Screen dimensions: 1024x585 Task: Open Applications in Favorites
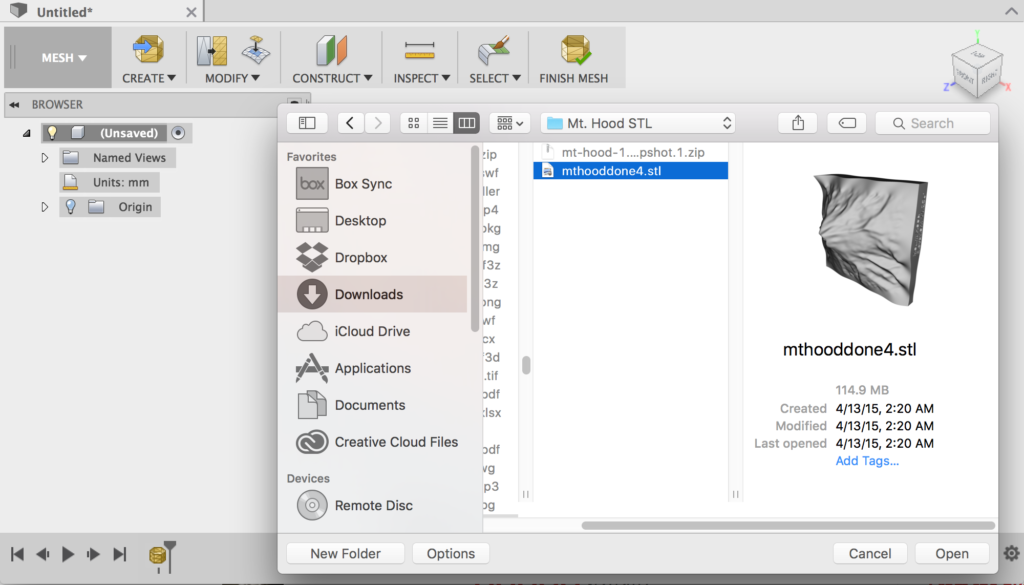point(372,368)
